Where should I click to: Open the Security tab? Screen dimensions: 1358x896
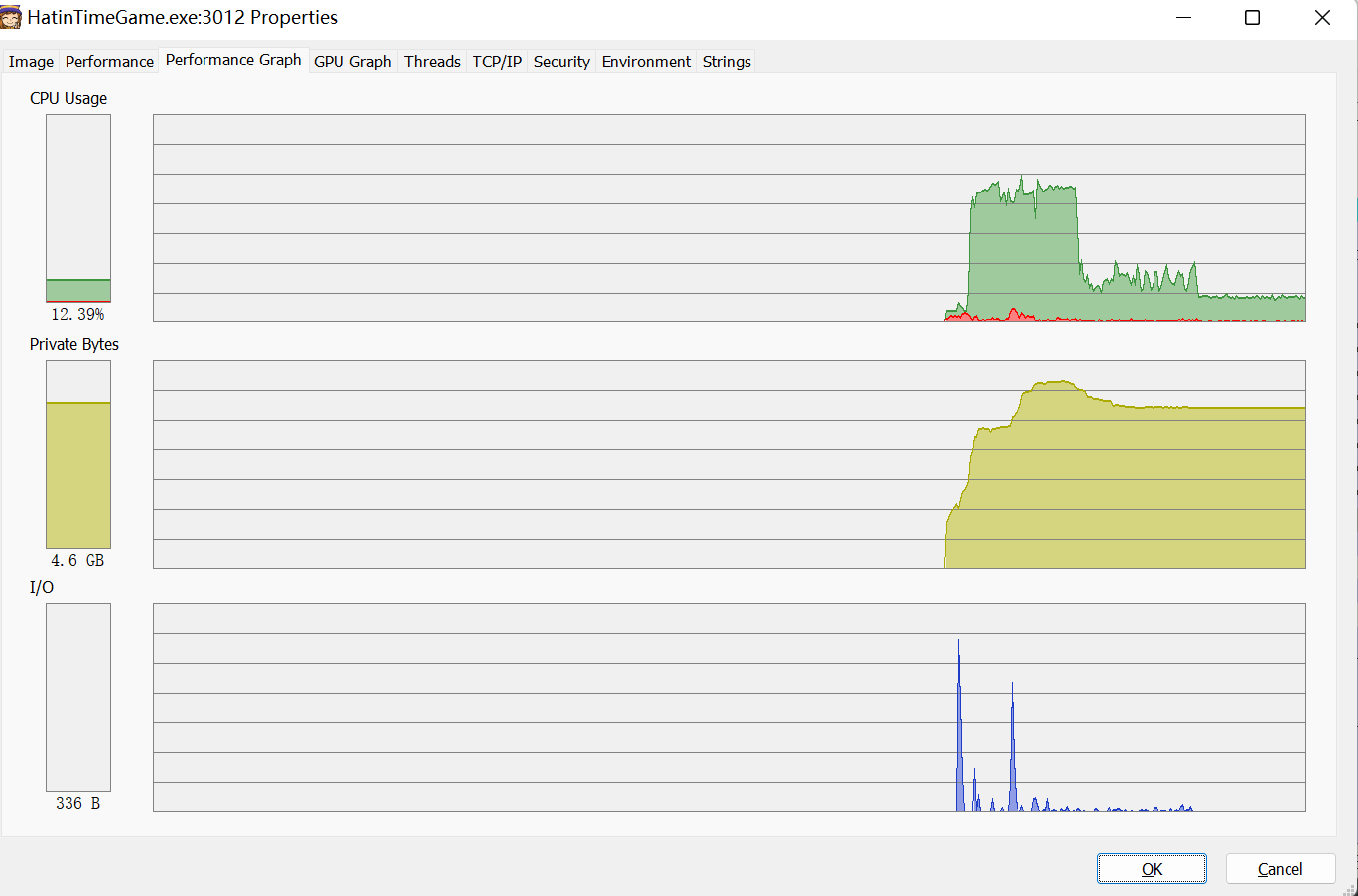tap(561, 62)
